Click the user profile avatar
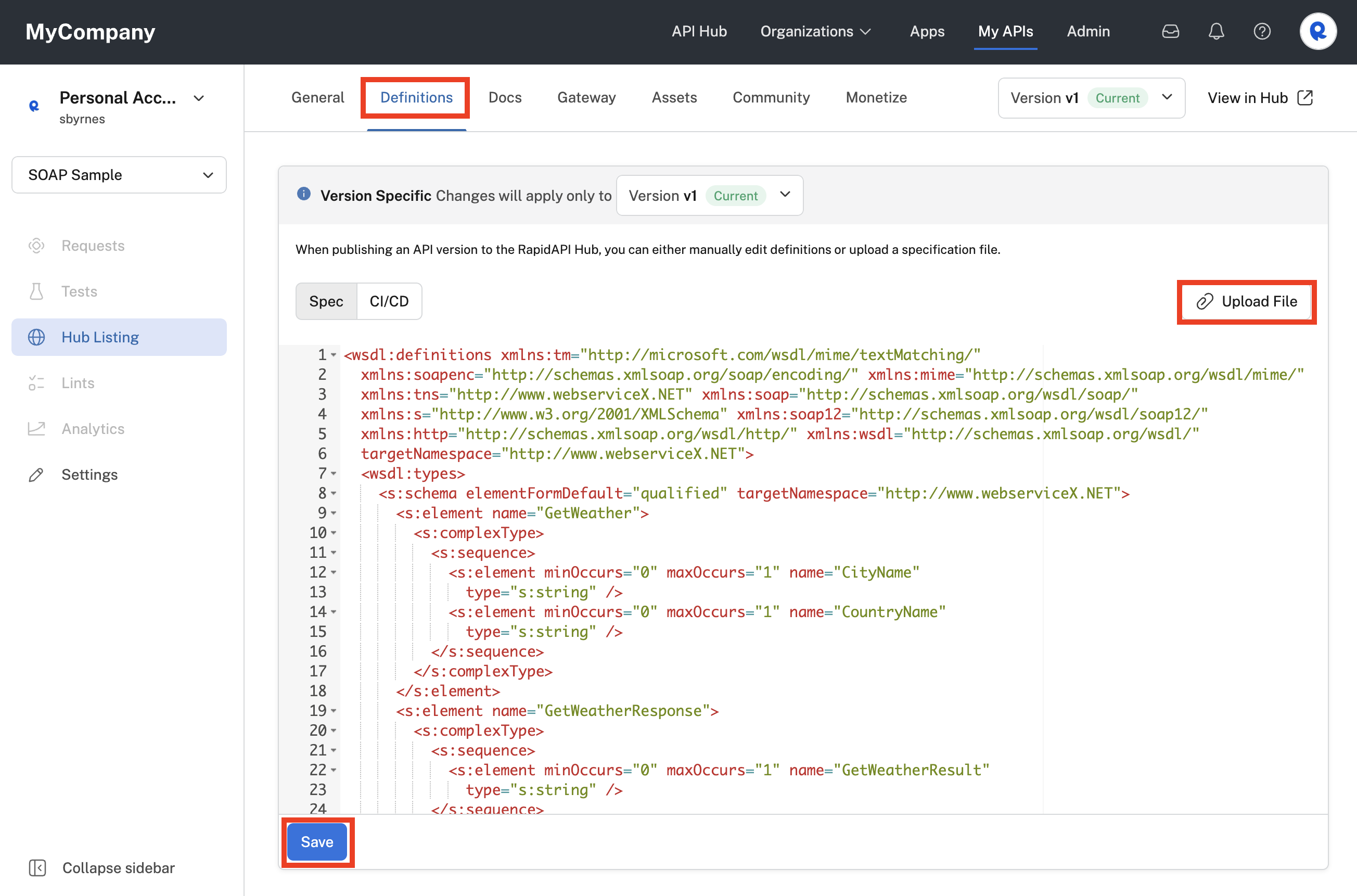Viewport: 1357px width, 896px height. 1317,31
